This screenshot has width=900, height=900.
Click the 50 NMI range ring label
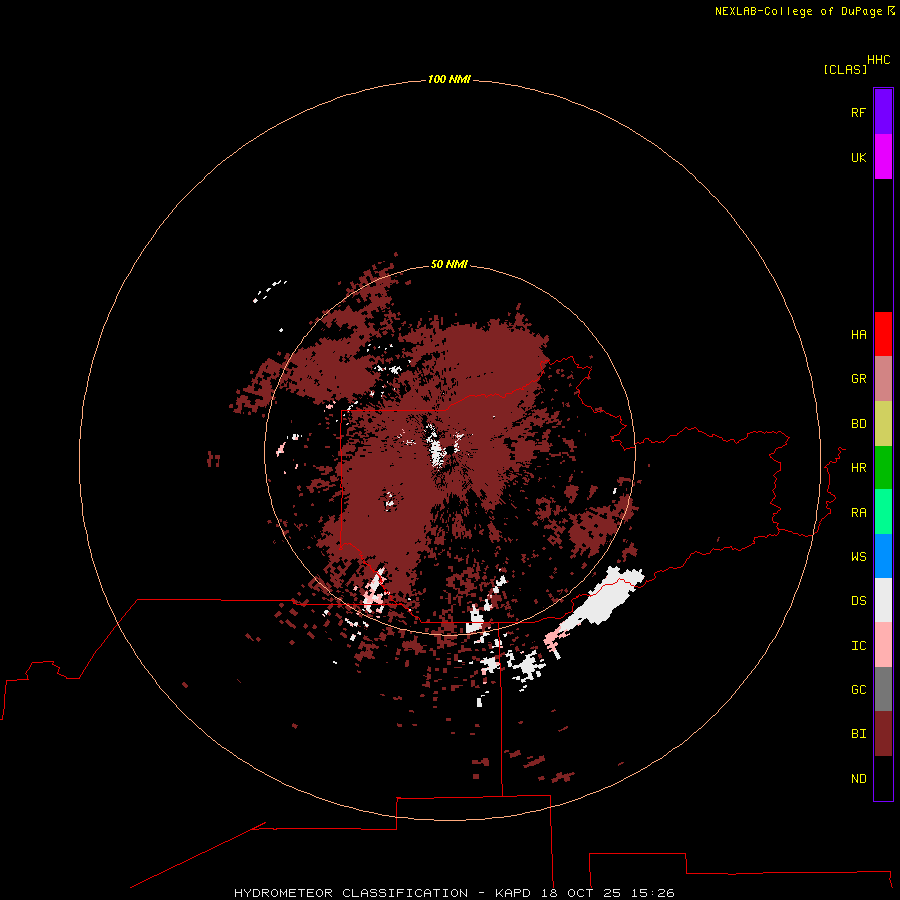click(449, 265)
